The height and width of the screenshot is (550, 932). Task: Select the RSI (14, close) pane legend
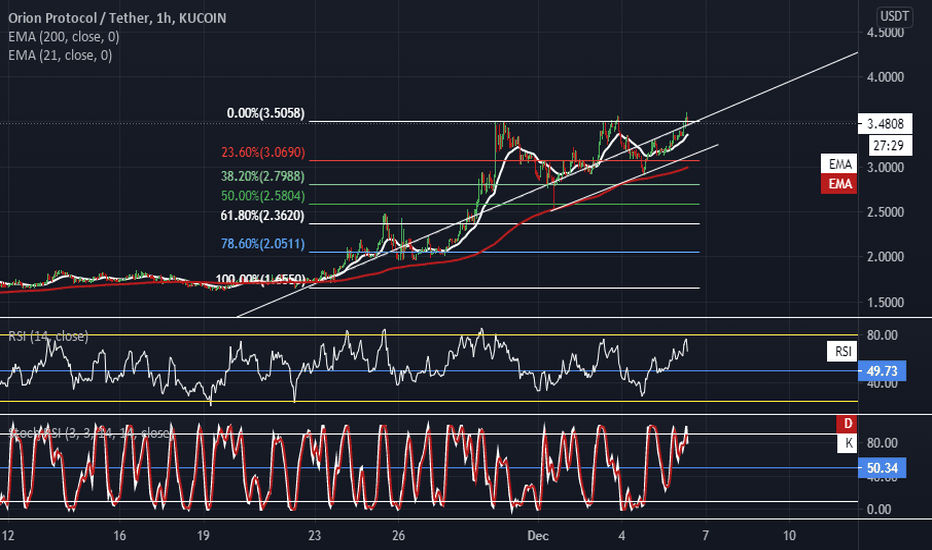[48, 337]
